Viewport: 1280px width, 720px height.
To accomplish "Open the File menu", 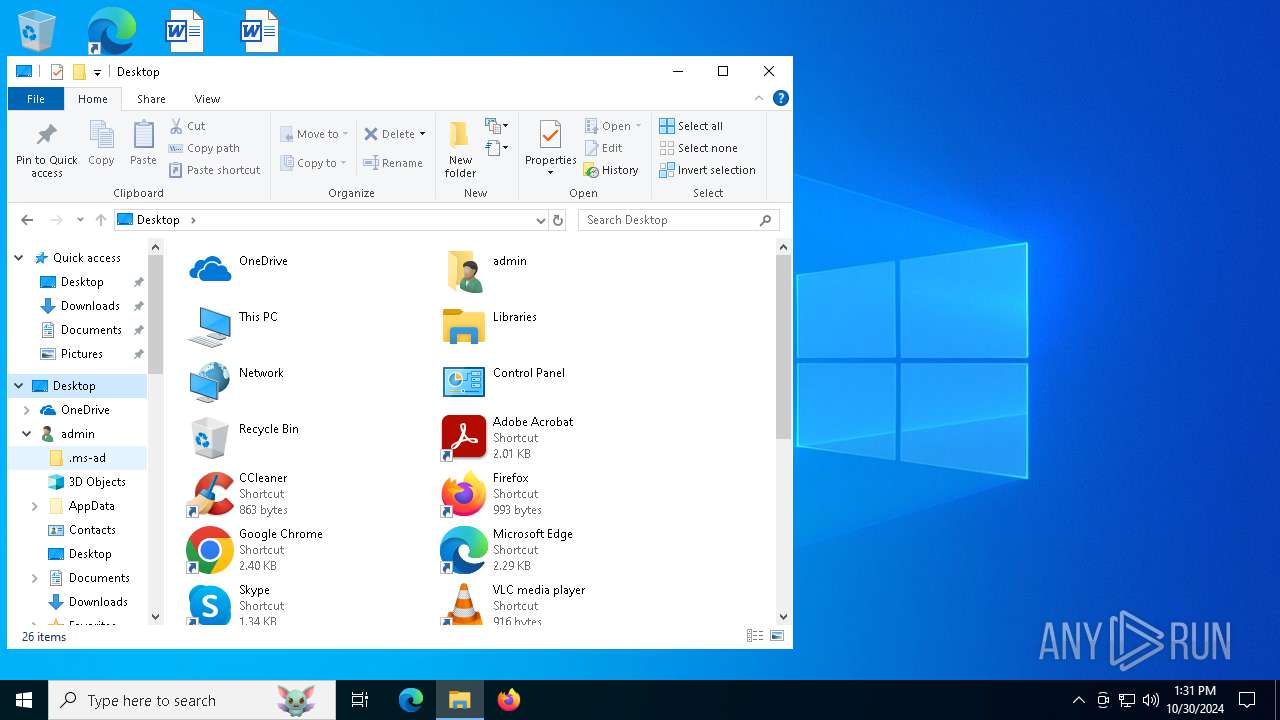I will pos(36,99).
